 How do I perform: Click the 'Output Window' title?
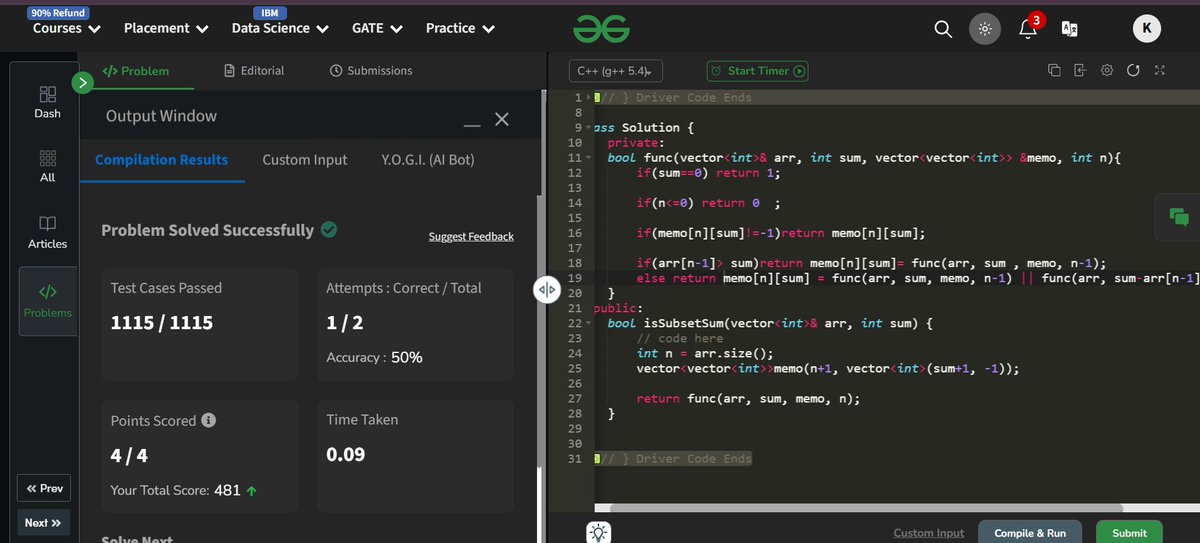coord(161,116)
